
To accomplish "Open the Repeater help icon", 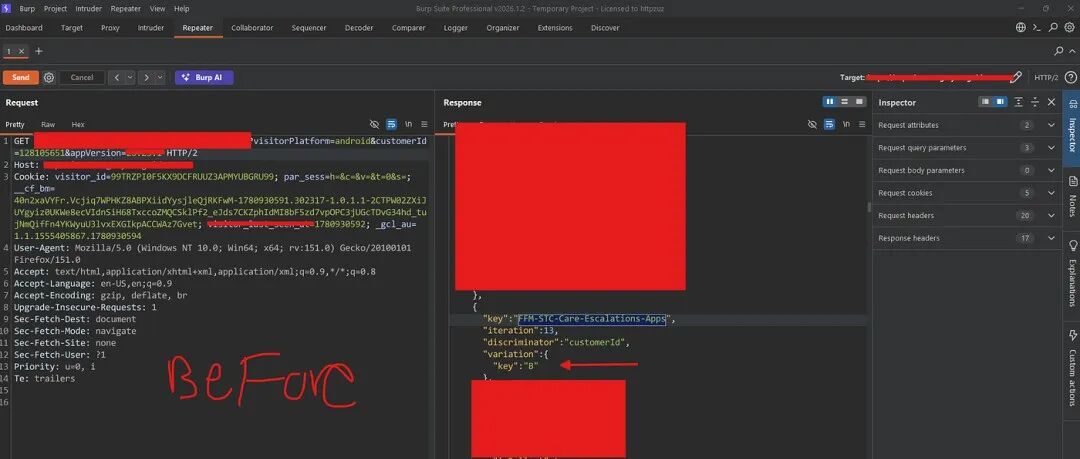I will pyautogui.click(x=1070, y=77).
